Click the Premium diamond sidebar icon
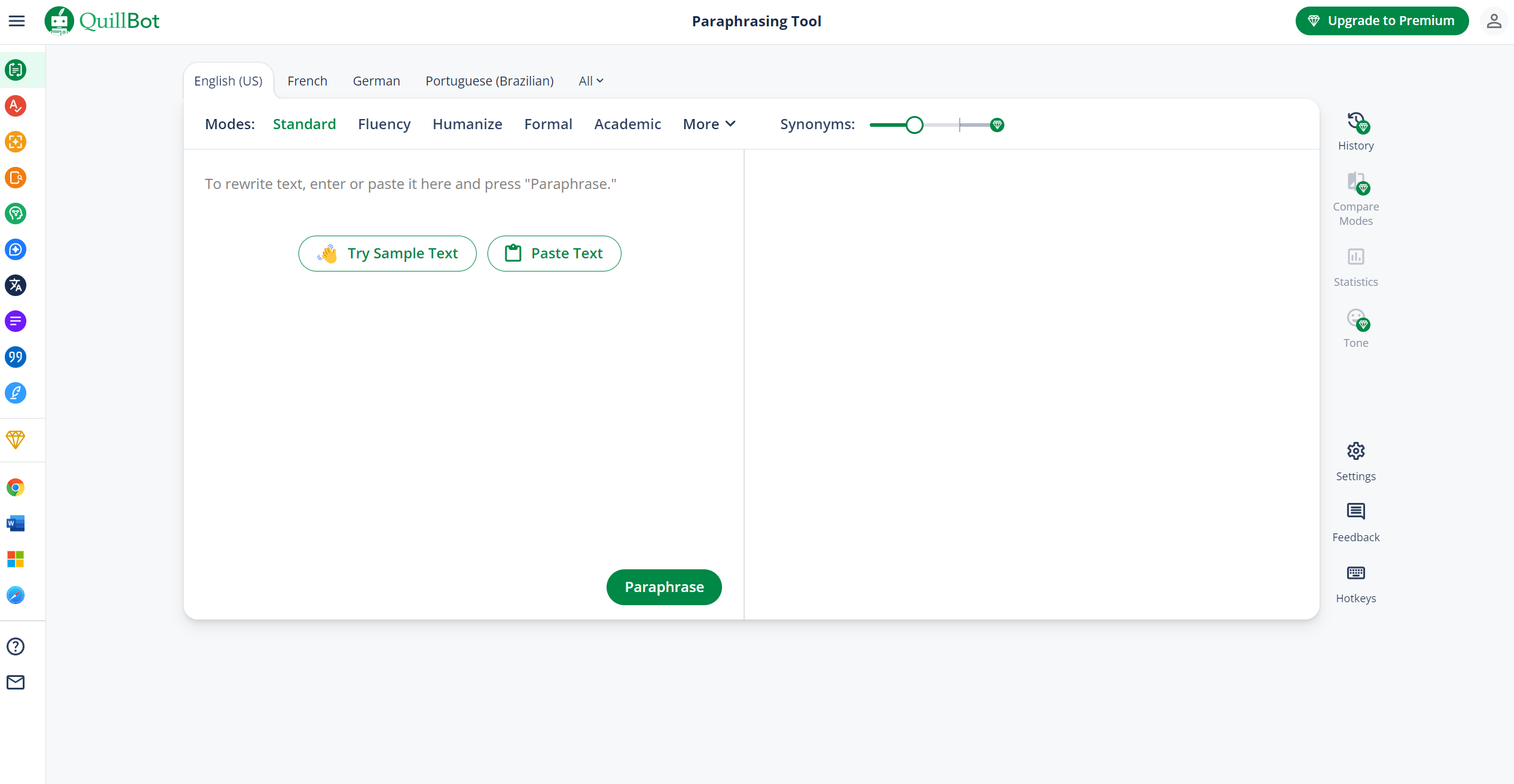 coord(16,440)
